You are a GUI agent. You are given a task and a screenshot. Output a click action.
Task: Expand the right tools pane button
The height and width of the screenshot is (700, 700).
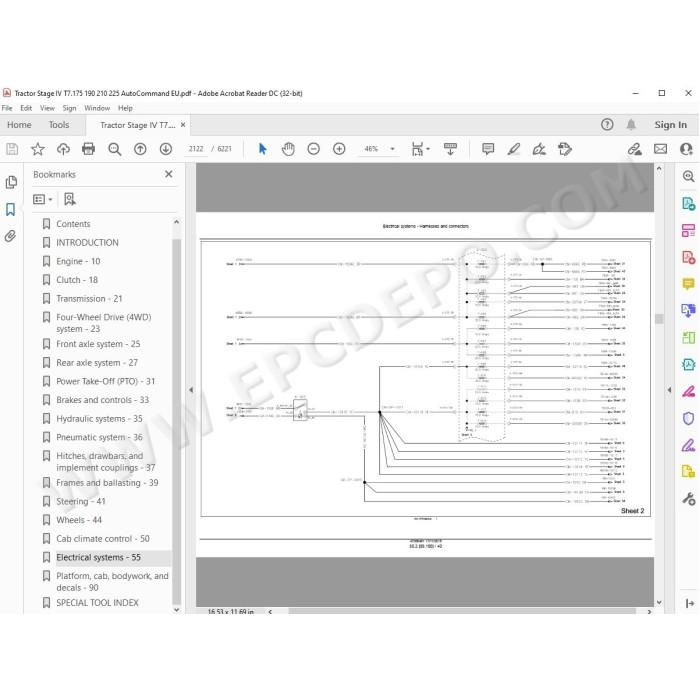tap(689, 604)
